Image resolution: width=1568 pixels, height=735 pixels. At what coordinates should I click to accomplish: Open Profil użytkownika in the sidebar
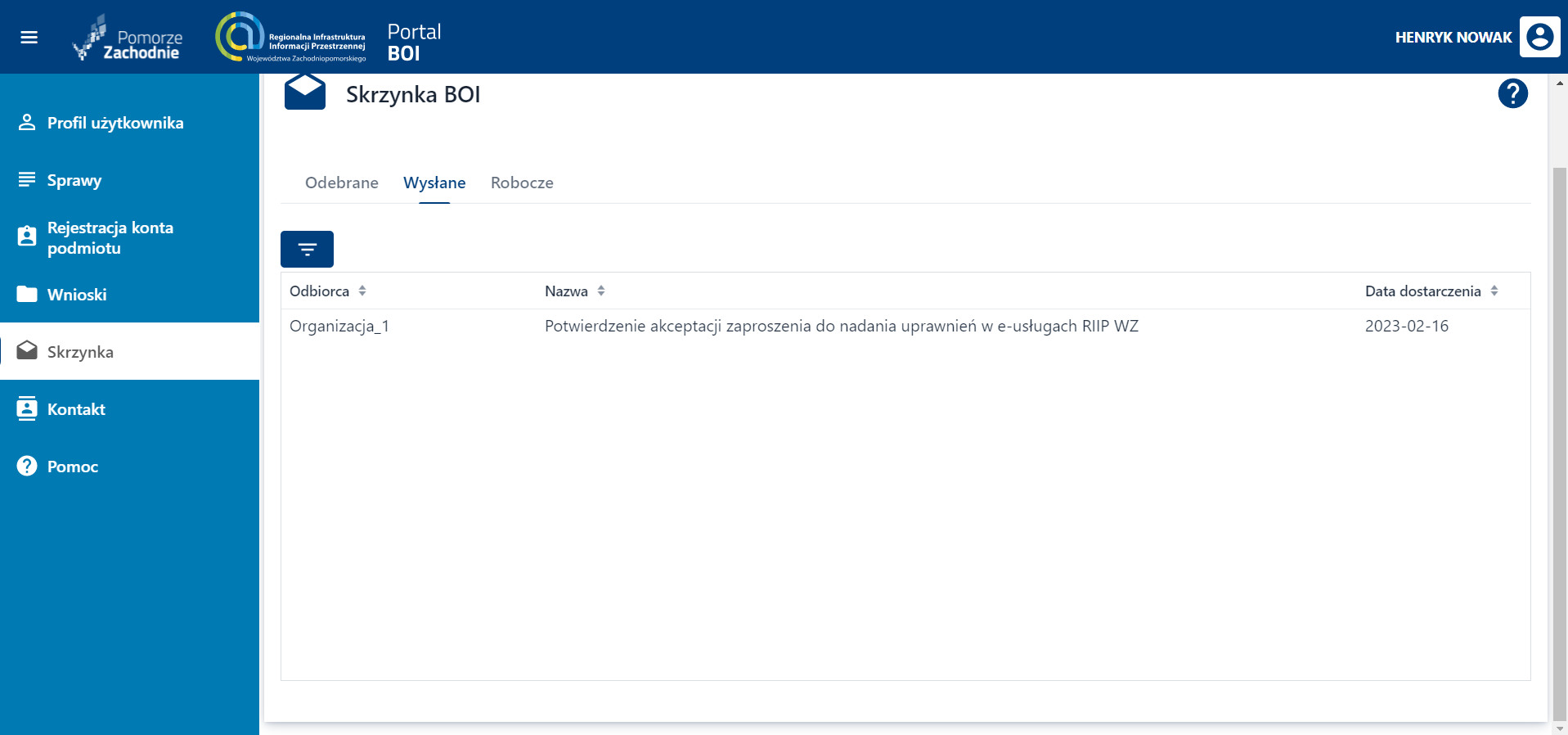tap(115, 123)
